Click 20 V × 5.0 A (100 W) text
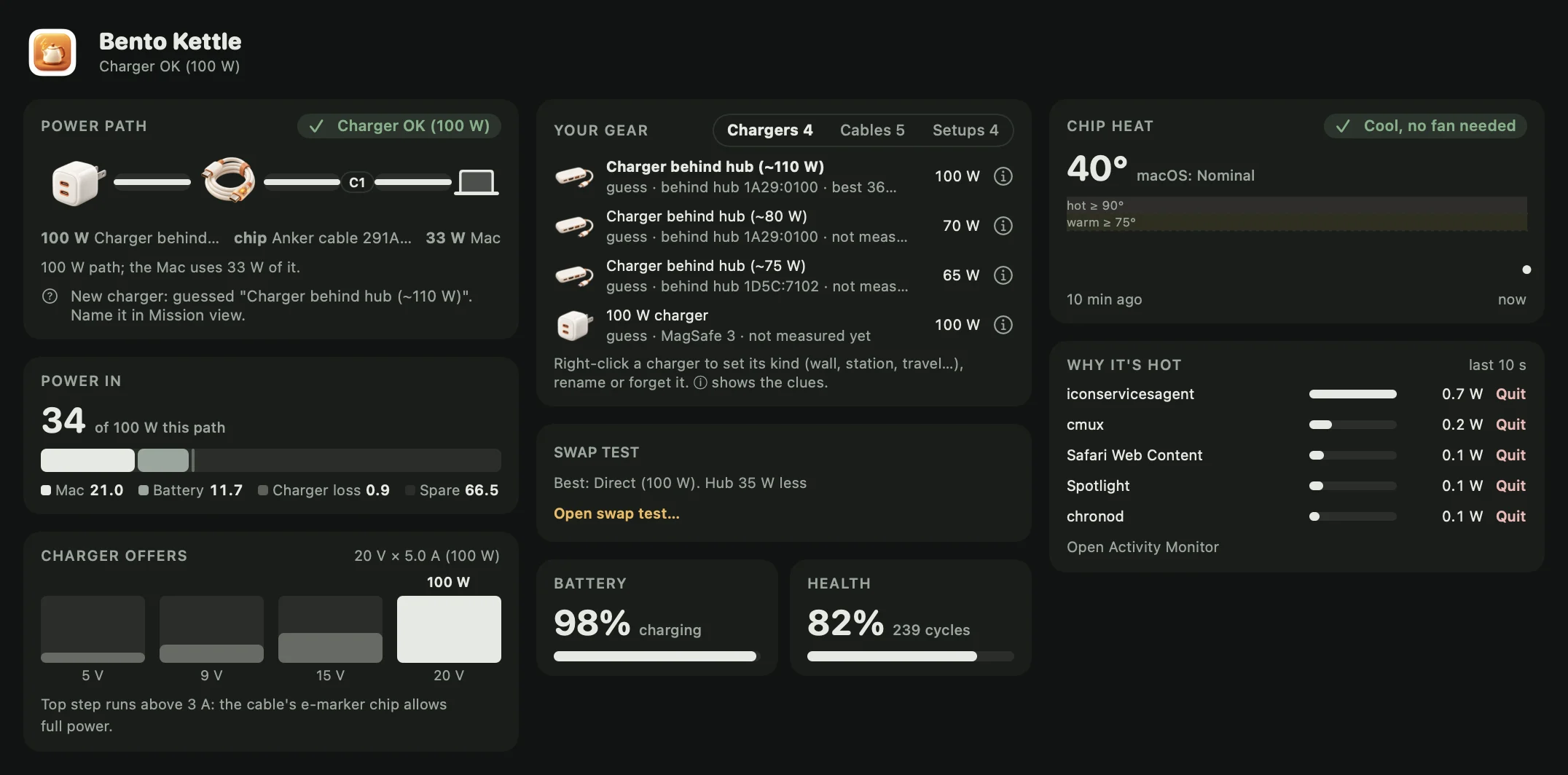 427,556
